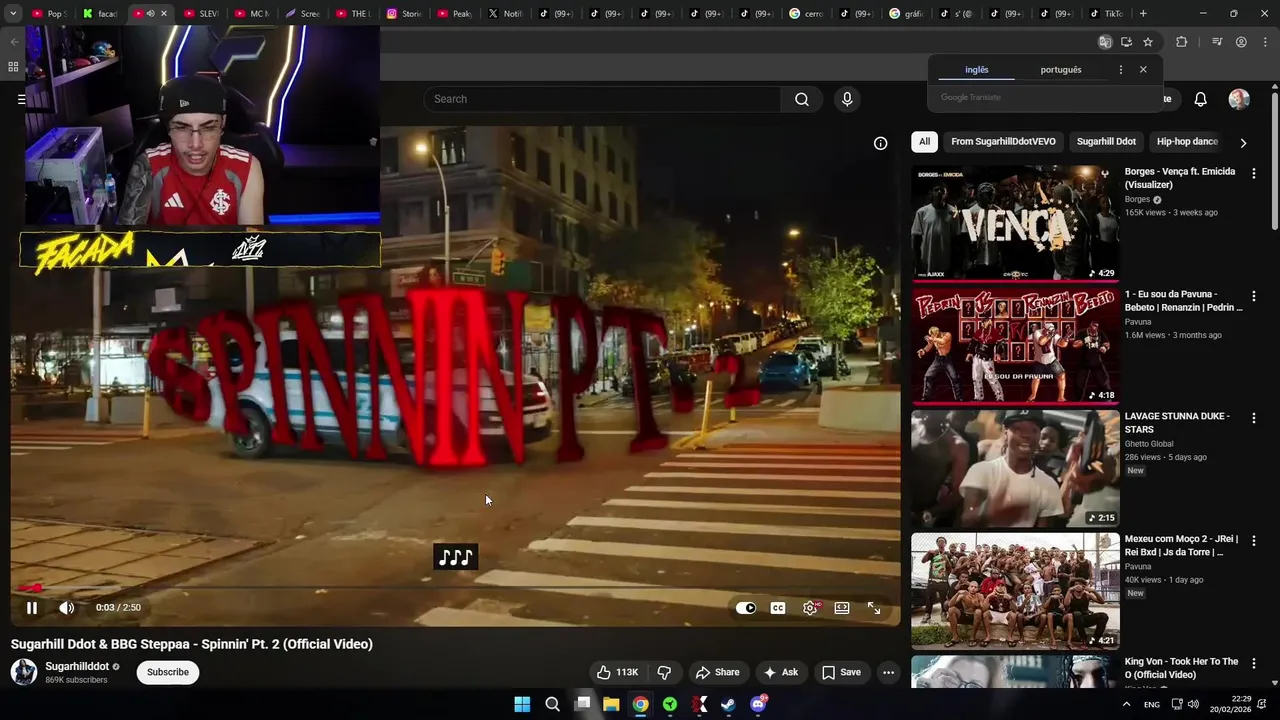Image resolution: width=1280 pixels, height=720 pixels.
Task: Toggle closed captions (CC) button
Action: 778,608
